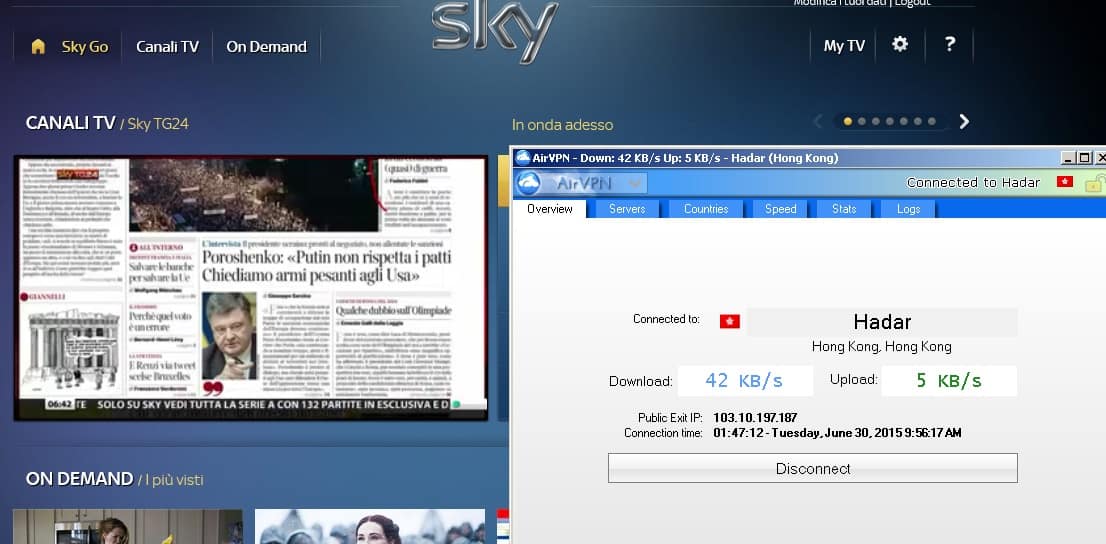Click the Disconnect button

pyautogui.click(x=813, y=469)
